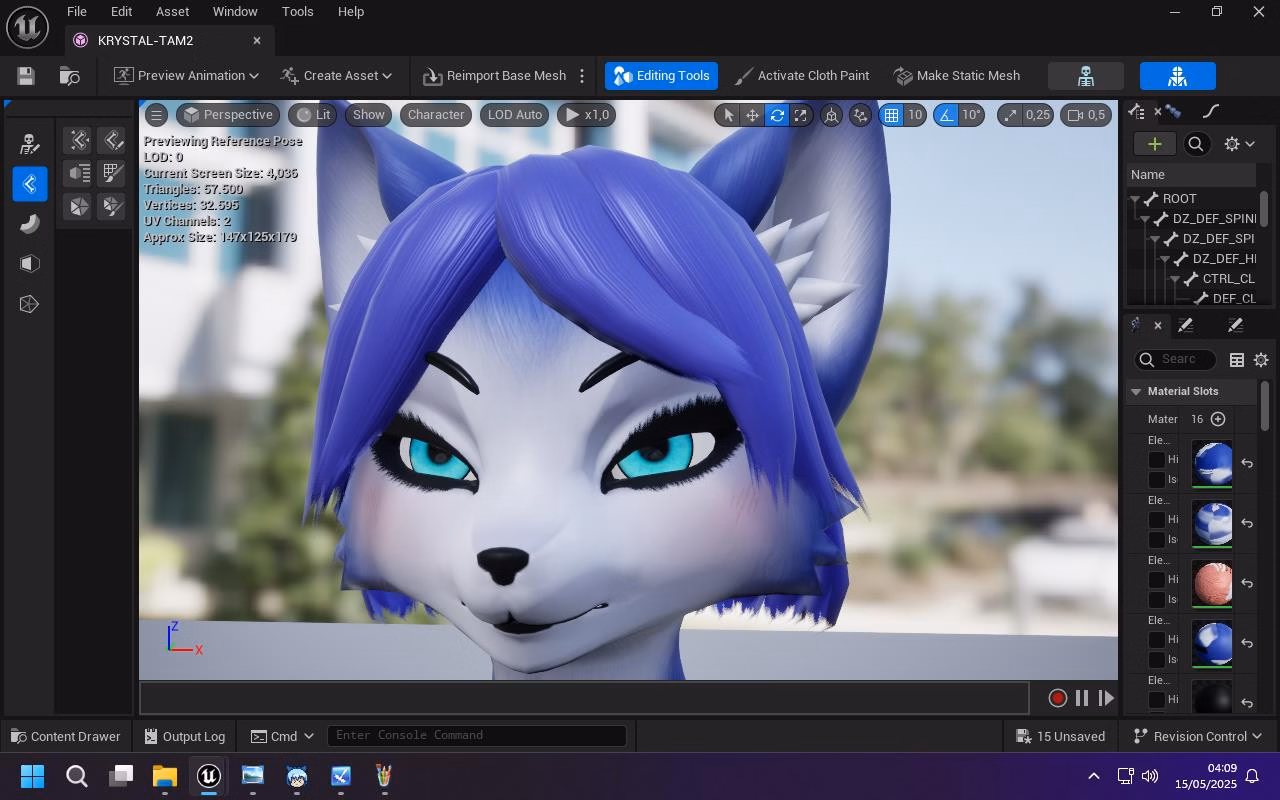Image resolution: width=1280 pixels, height=800 pixels.
Task: Toggle scale snapping in the viewport
Action: click(x=1010, y=115)
